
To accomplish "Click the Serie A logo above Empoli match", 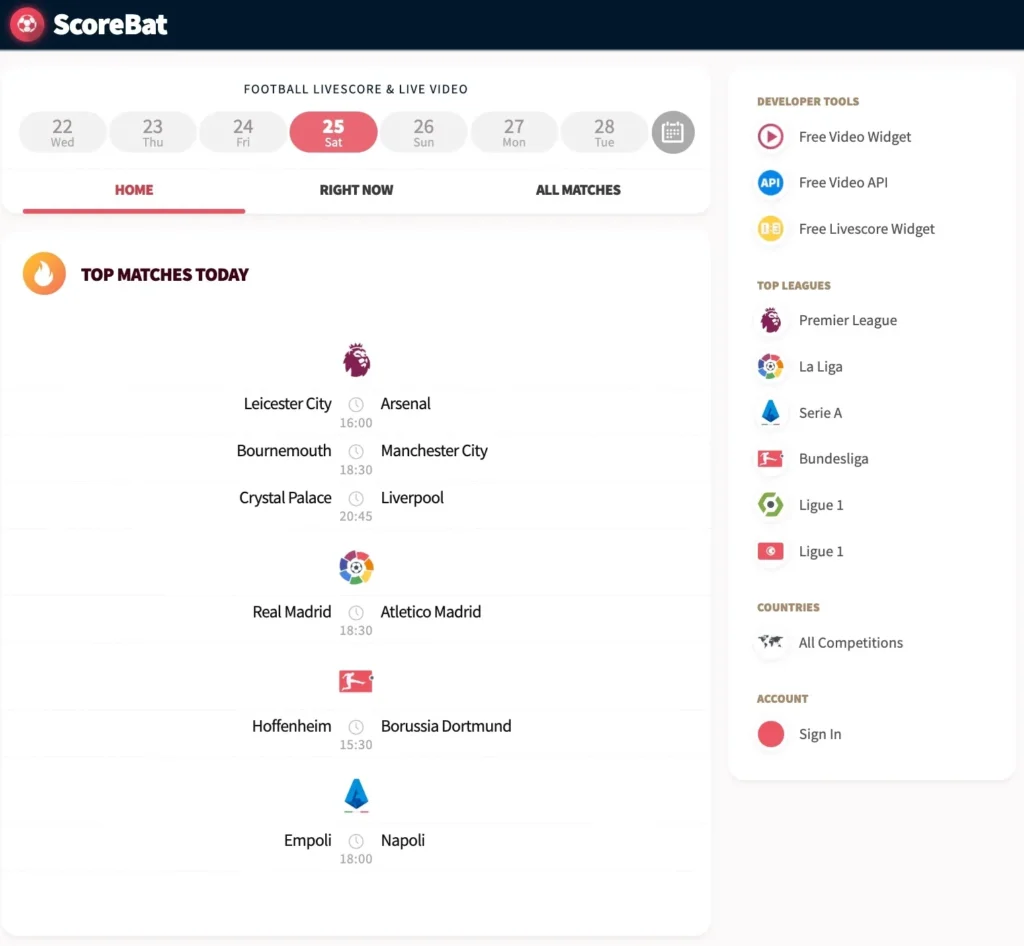I will [x=356, y=795].
